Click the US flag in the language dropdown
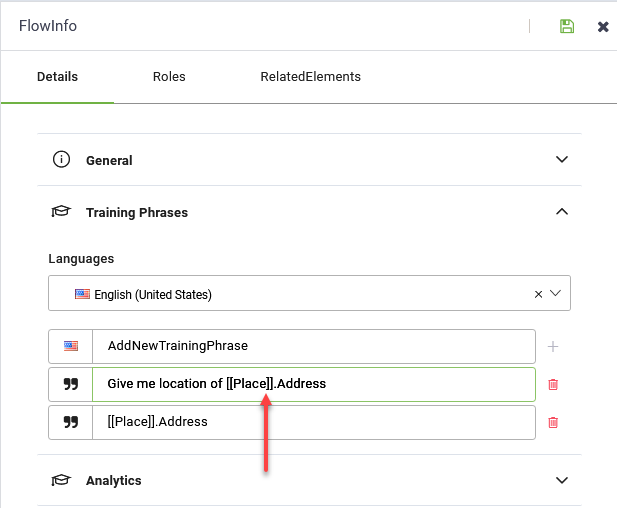Screen dimensions: 617x508 [x=82, y=294]
